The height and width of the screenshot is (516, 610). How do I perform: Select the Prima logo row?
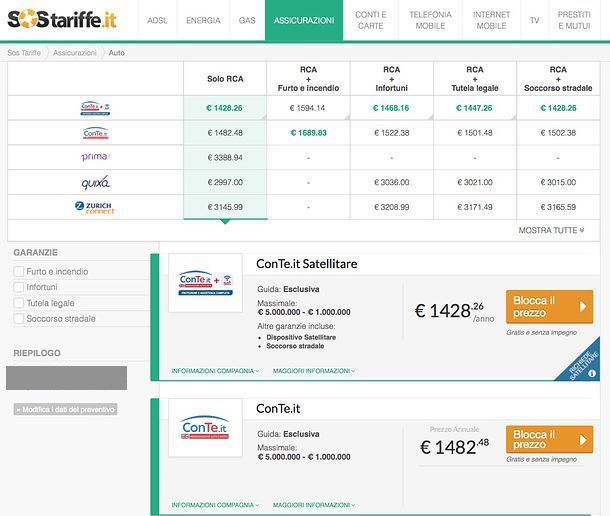(95, 157)
